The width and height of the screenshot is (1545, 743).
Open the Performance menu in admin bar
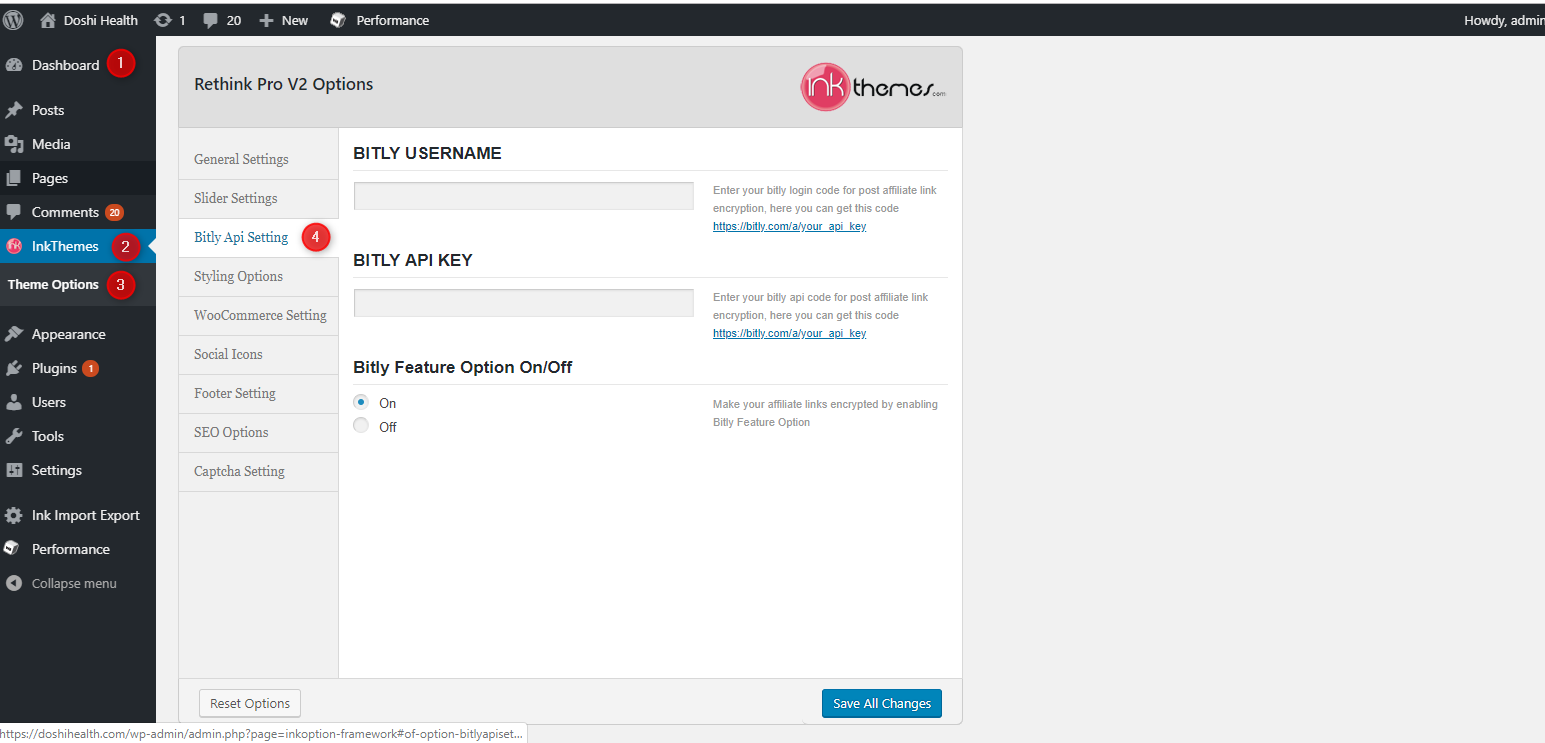tap(380, 20)
